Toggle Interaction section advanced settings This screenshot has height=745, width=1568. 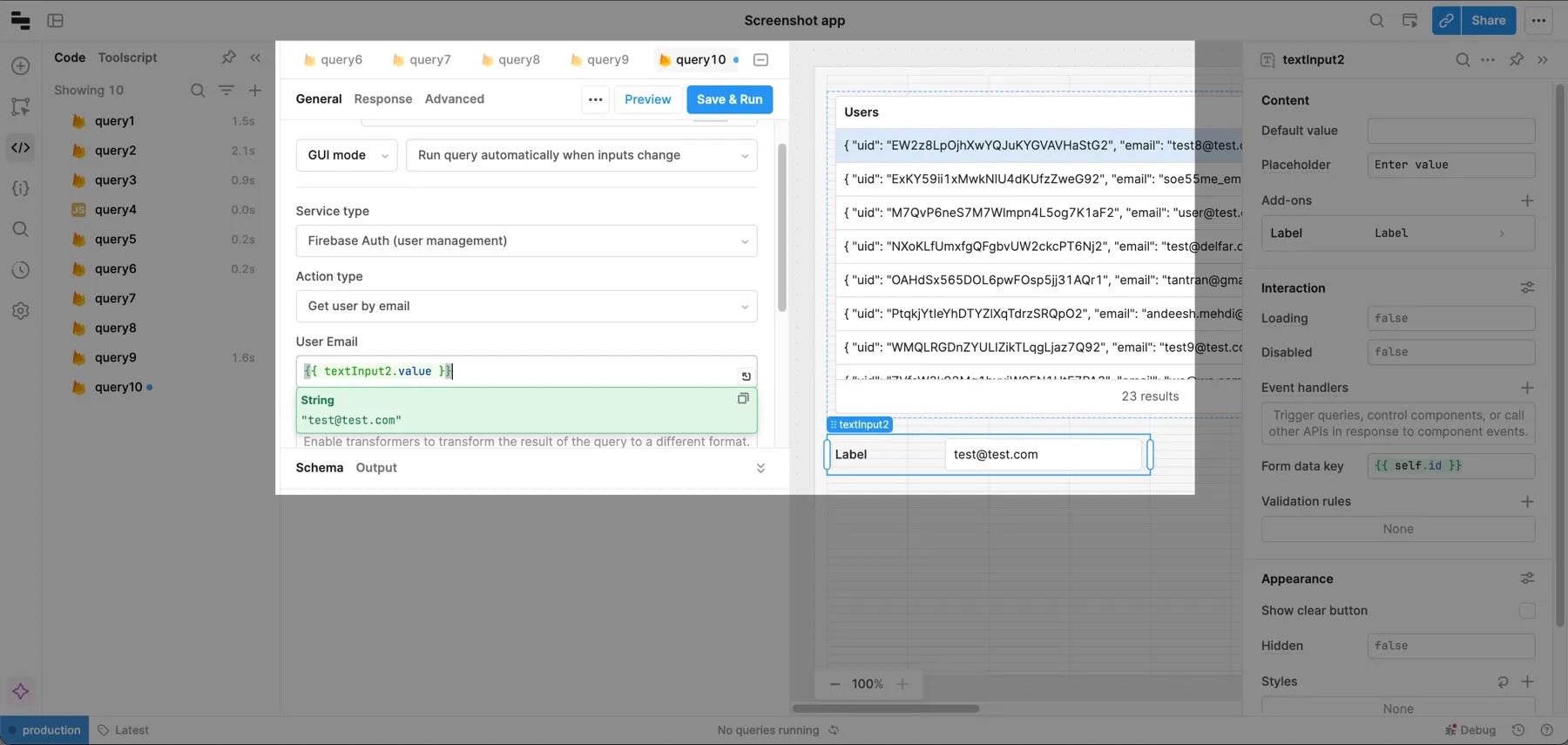click(x=1527, y=288)
